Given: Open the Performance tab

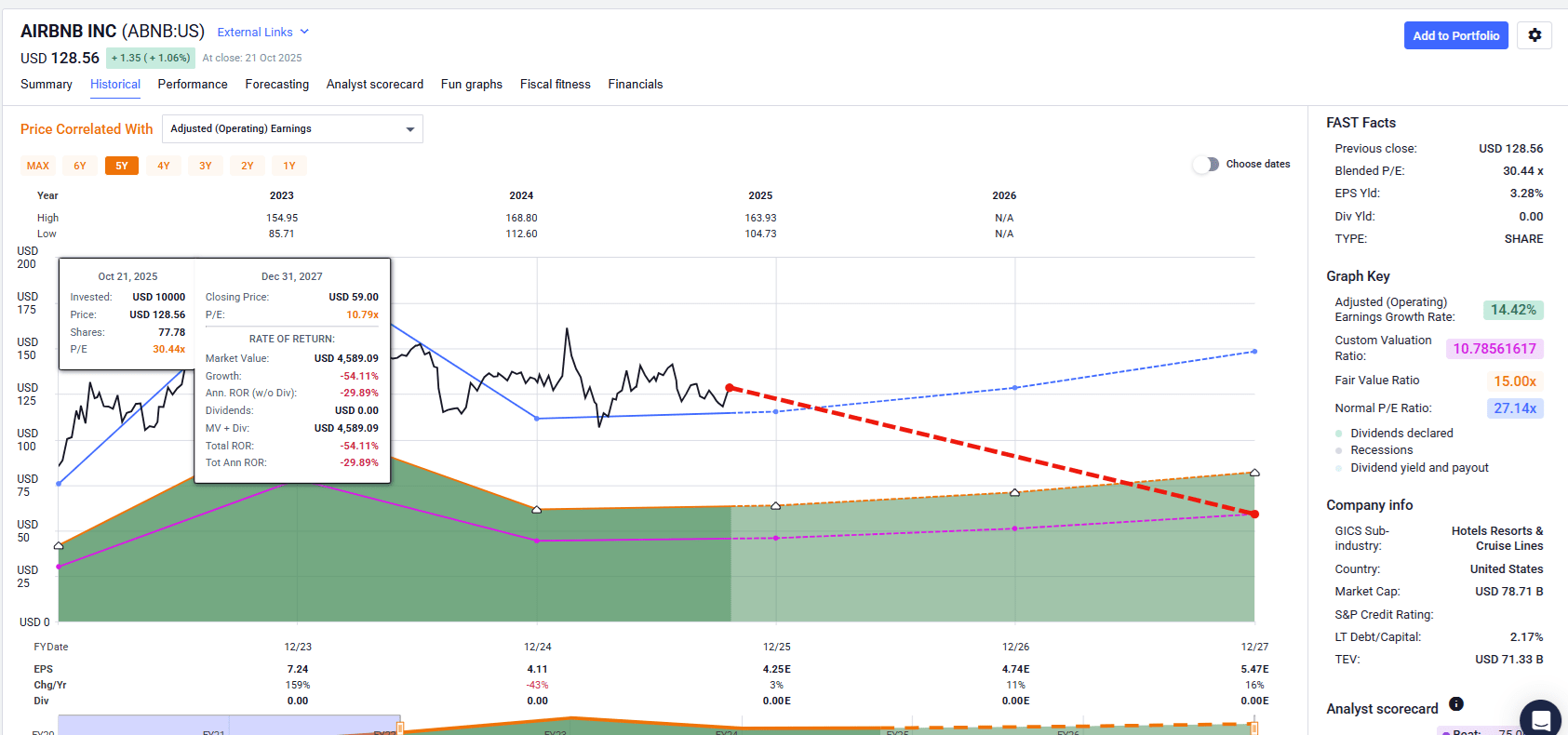Looking at the screenshot, I should 193,85.
